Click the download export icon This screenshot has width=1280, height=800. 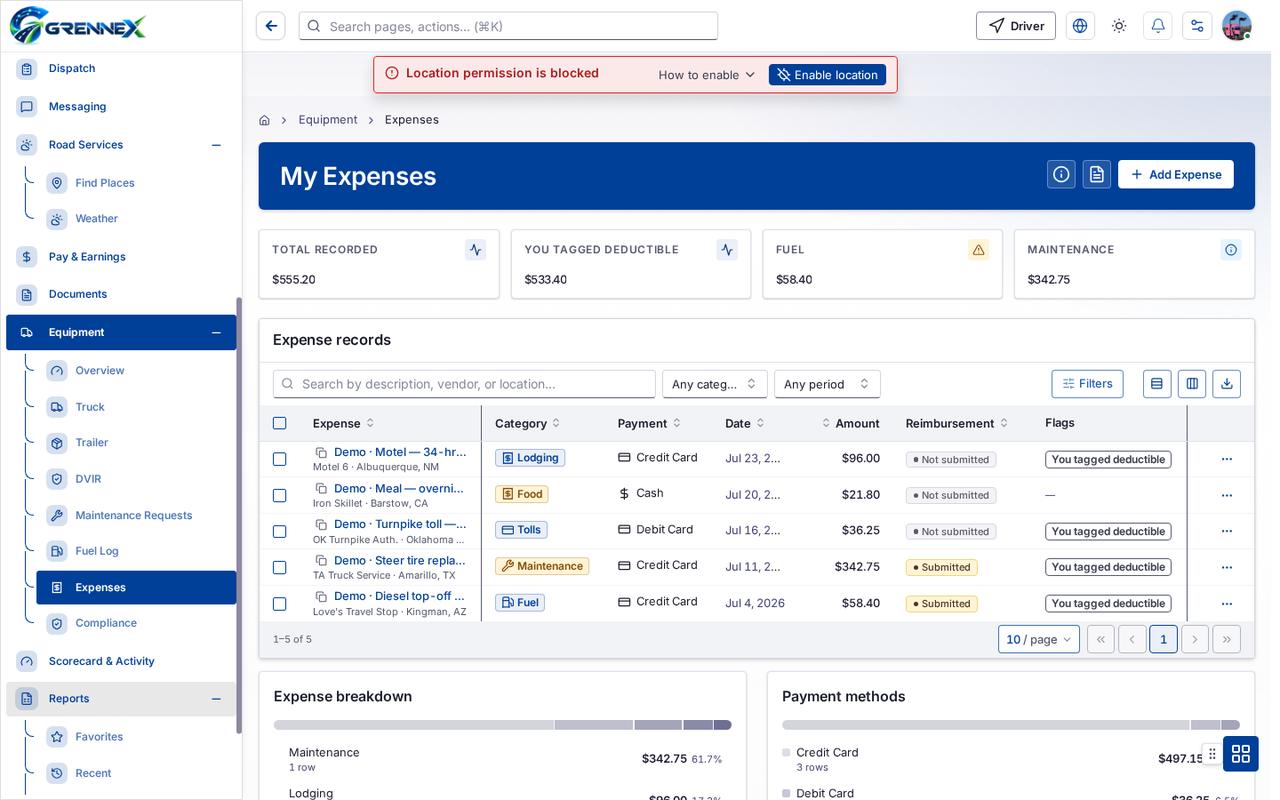(1227, 384)
